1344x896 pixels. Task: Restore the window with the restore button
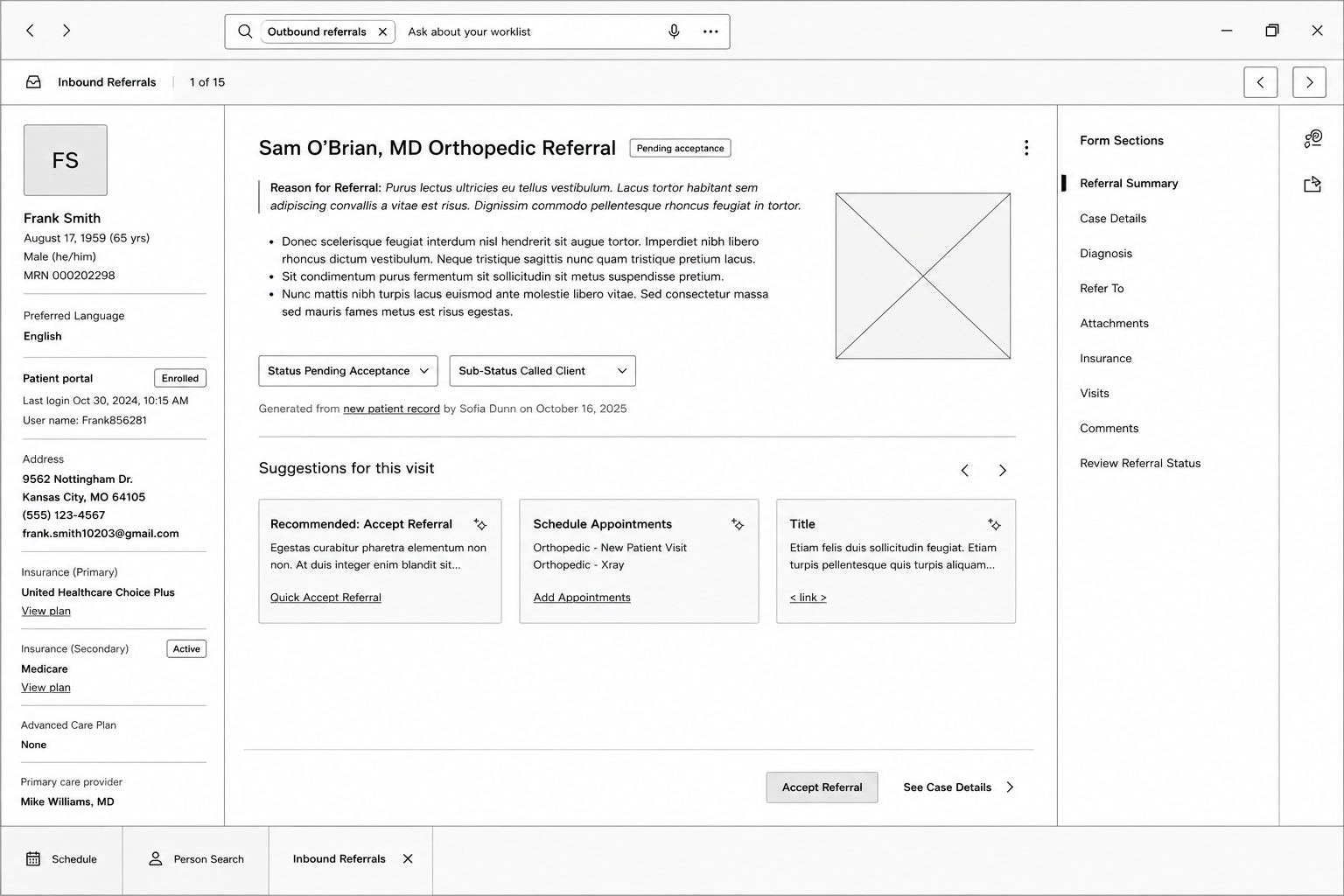[x=1272, y=31]
